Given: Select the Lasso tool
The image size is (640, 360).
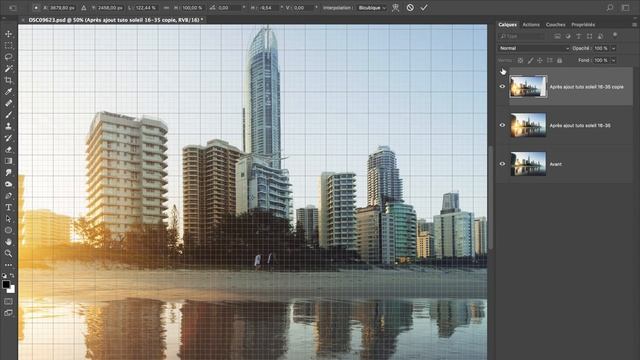Looking at the screenshot, I should click(9, 57).
